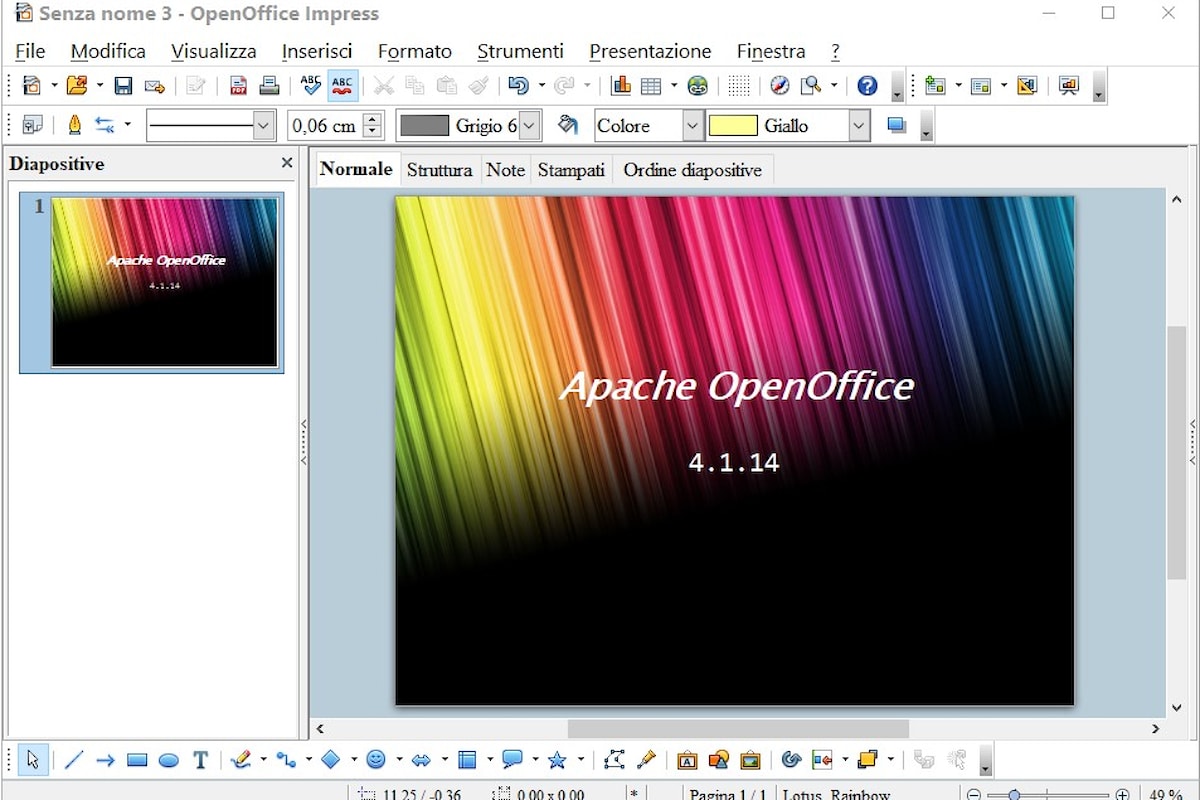The width and height of the screenshot is (1200, 800).
Task: Open the File menu
Action: pyautogui.click(x=30, y=51)
